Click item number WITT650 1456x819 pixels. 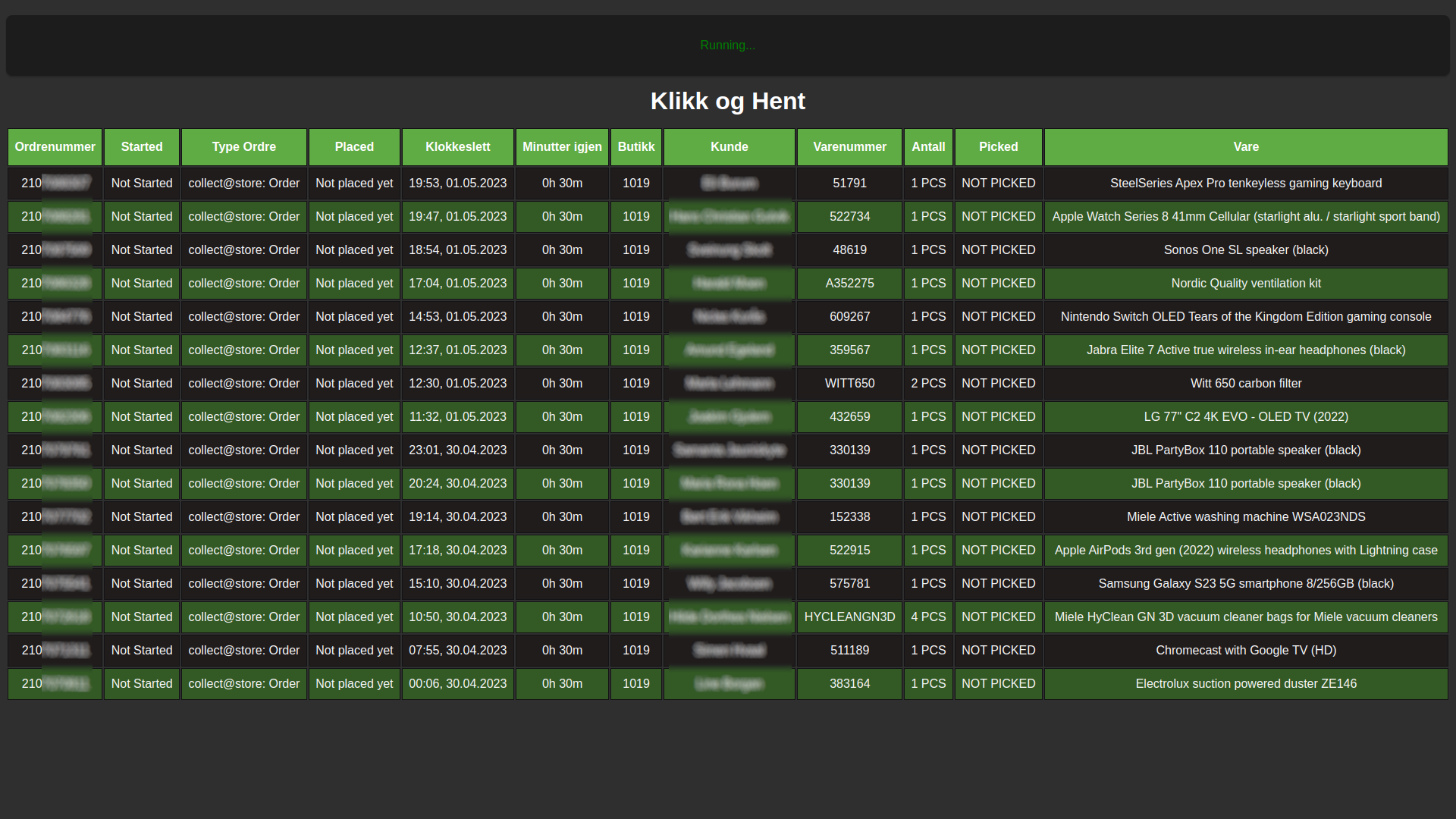(849, 384)
